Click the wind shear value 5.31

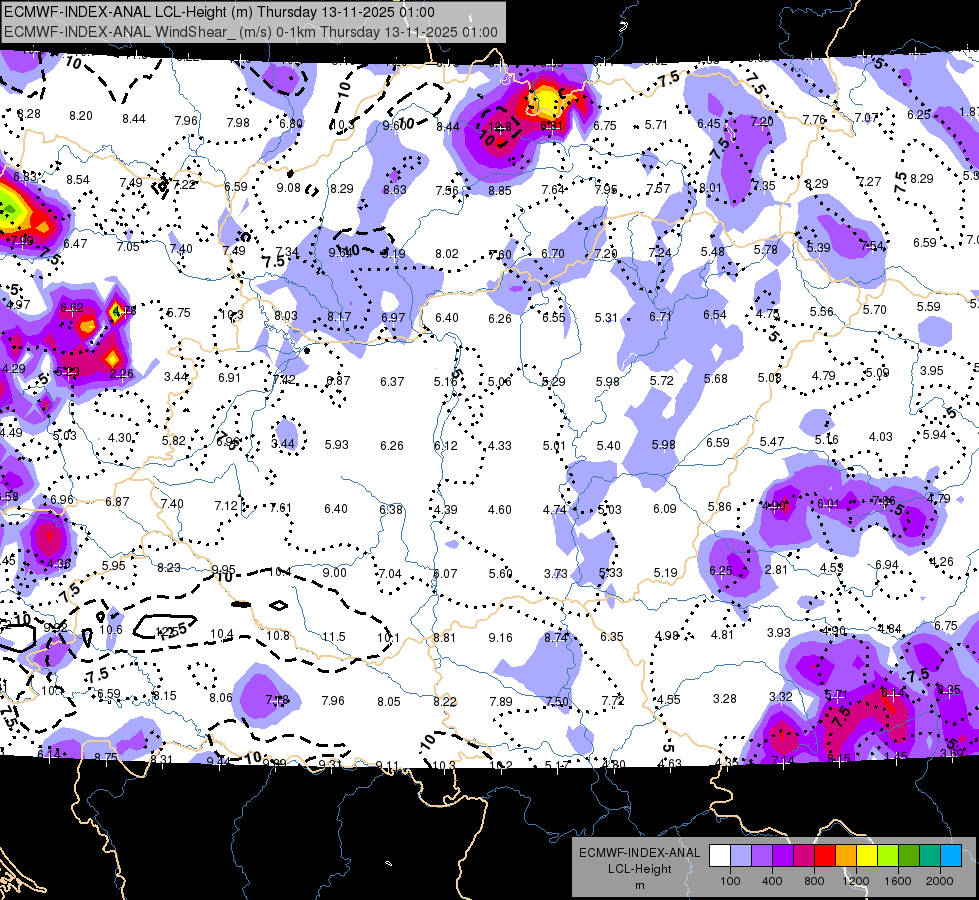[606, 318]
